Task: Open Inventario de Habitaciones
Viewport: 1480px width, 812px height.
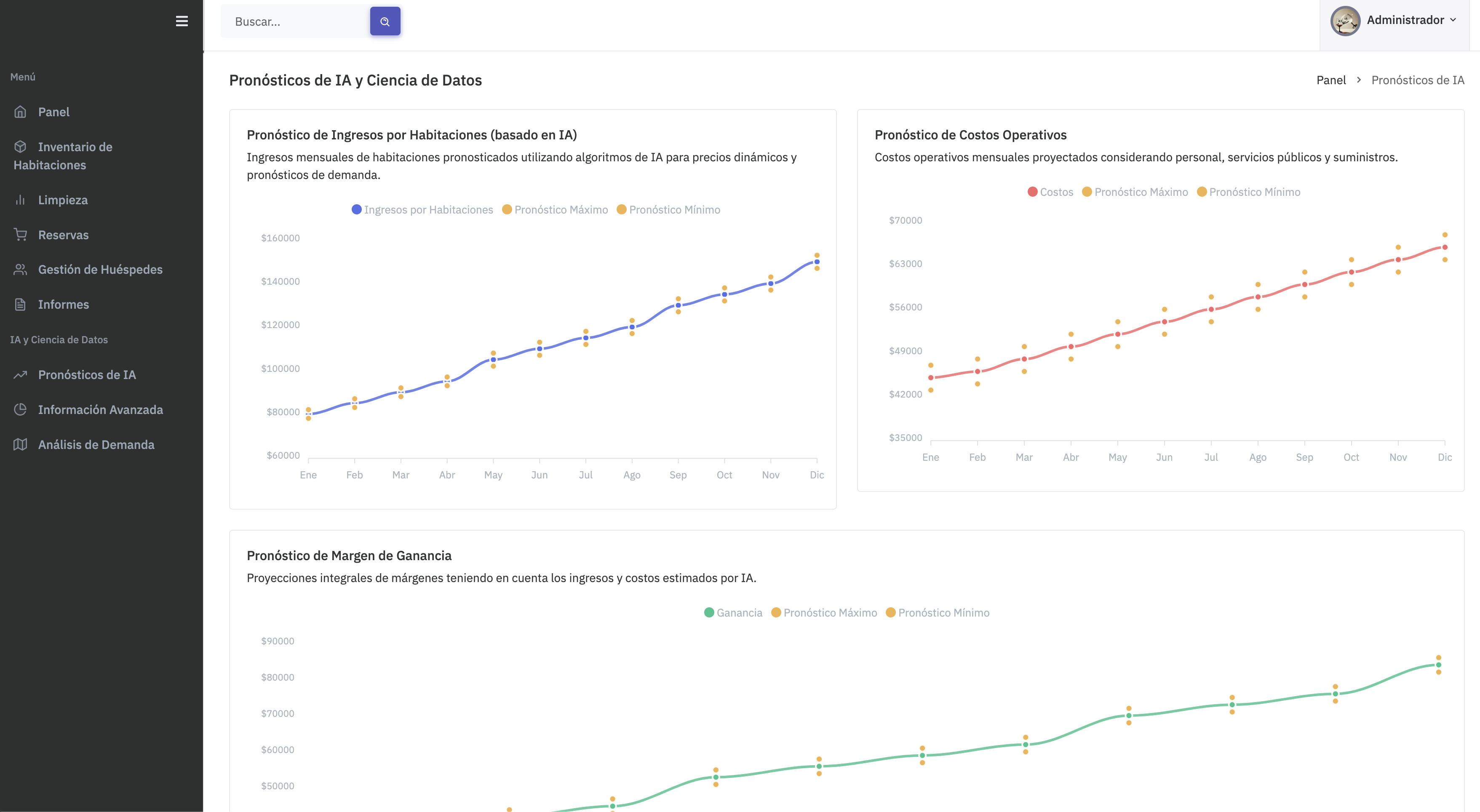Action: (x=63, y=156)
